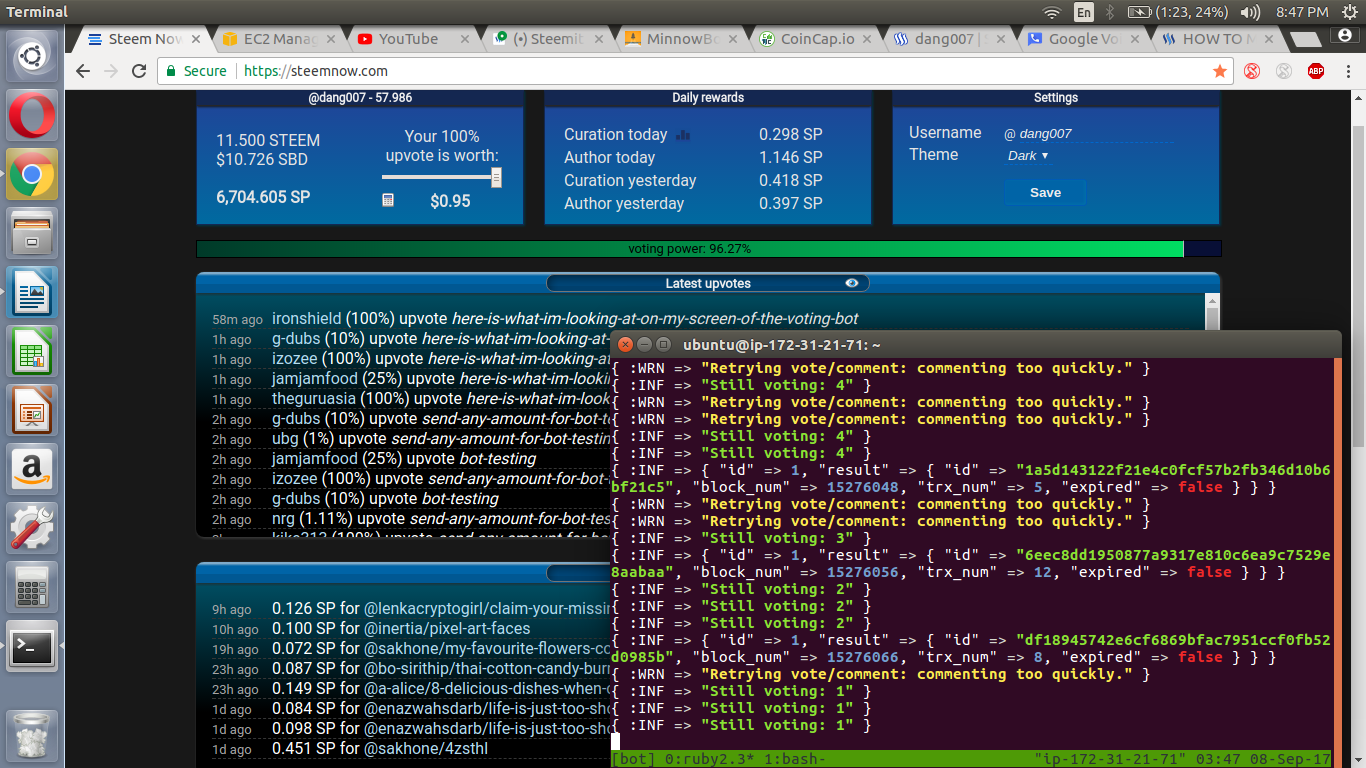The height and width of the screenshot is (768, 1366).
Task: Open the system settings gear menu
Action: 1352,12
